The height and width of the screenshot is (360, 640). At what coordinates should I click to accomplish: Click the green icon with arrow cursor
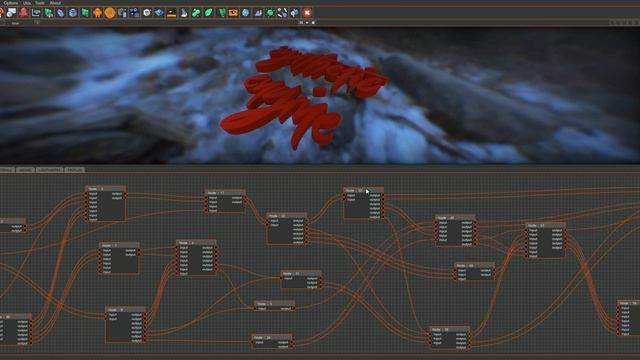[x=48, y=13]
